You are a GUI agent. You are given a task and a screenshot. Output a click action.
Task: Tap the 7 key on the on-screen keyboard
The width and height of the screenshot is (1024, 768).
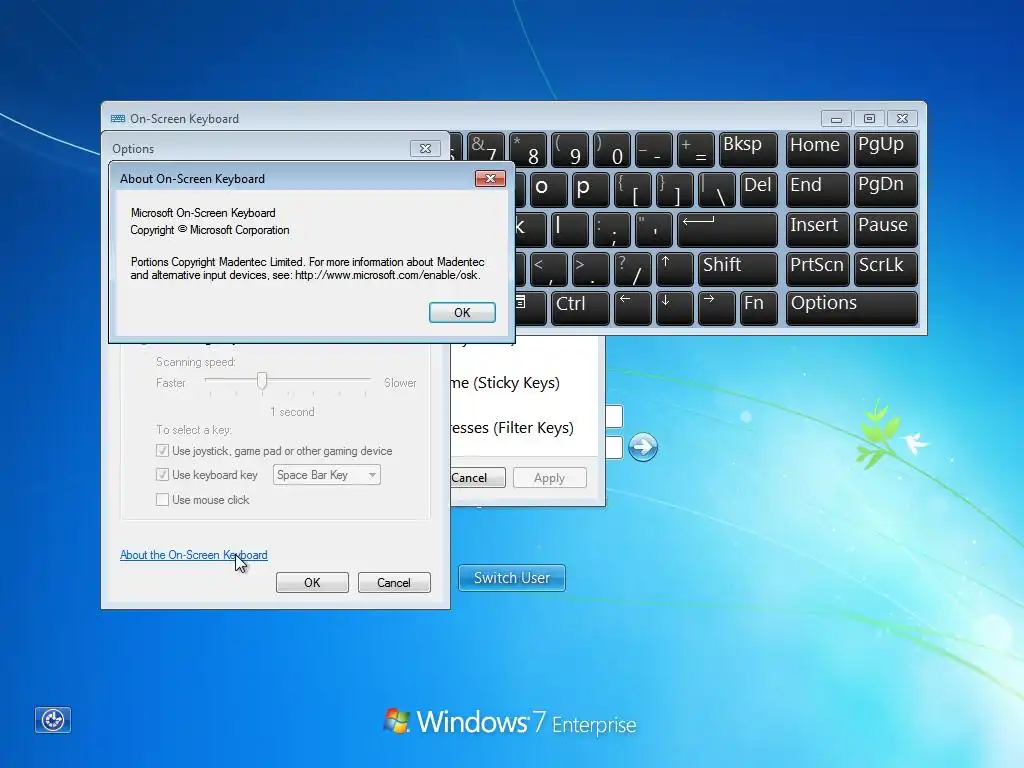486,149
